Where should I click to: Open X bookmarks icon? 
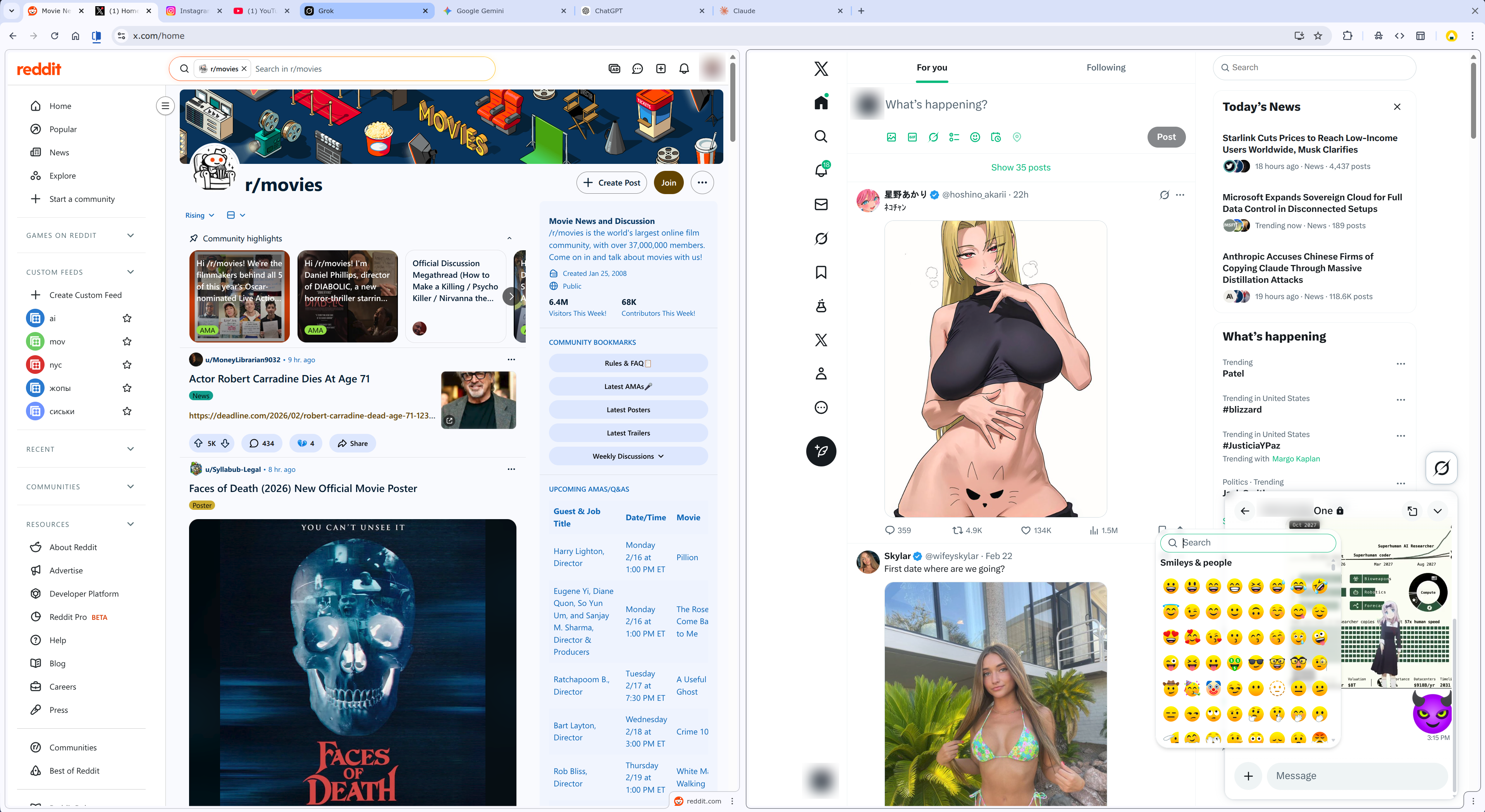tap(821, 272)
